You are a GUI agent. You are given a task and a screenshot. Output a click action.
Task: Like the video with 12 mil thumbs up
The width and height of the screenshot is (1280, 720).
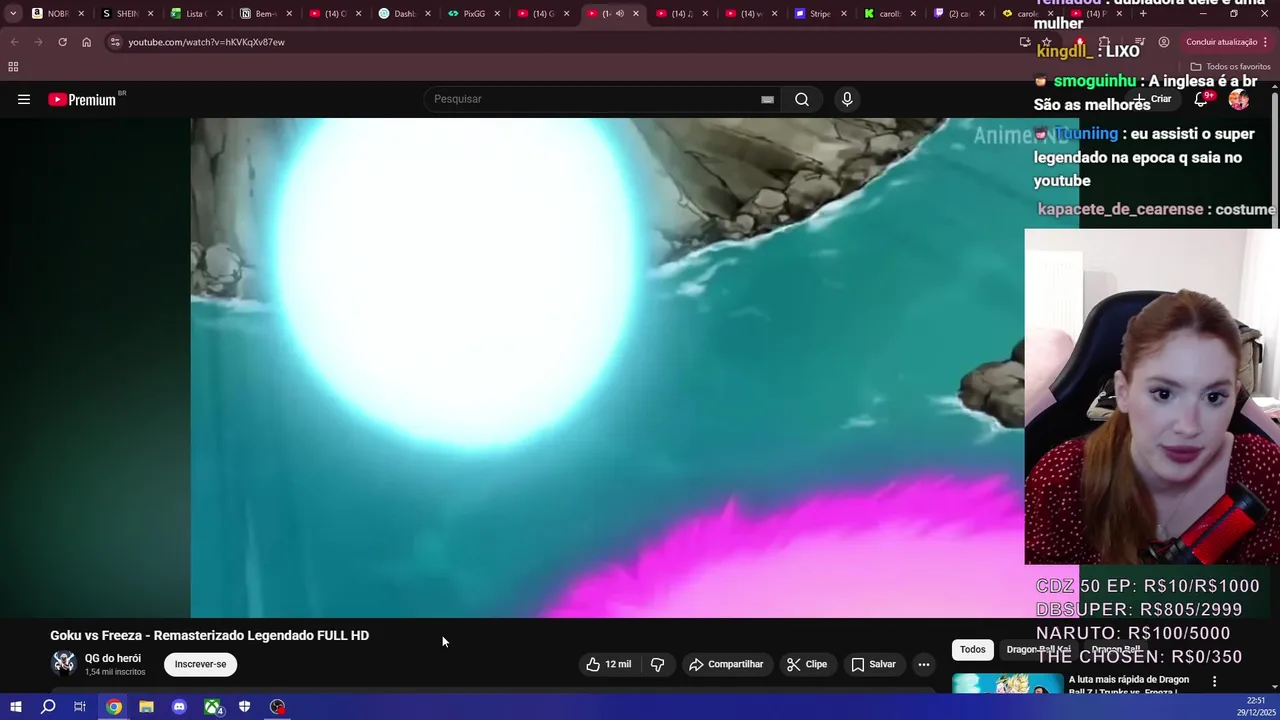(609, 664)
